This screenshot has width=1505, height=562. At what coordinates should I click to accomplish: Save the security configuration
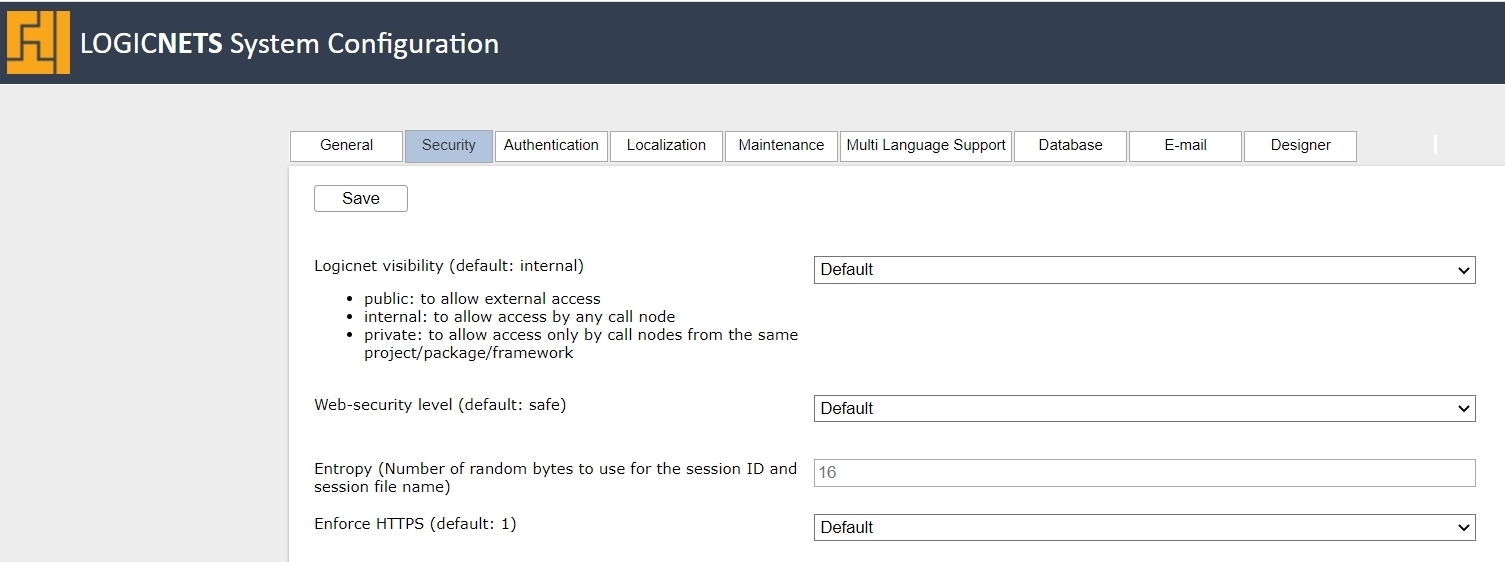coord(361,198)
